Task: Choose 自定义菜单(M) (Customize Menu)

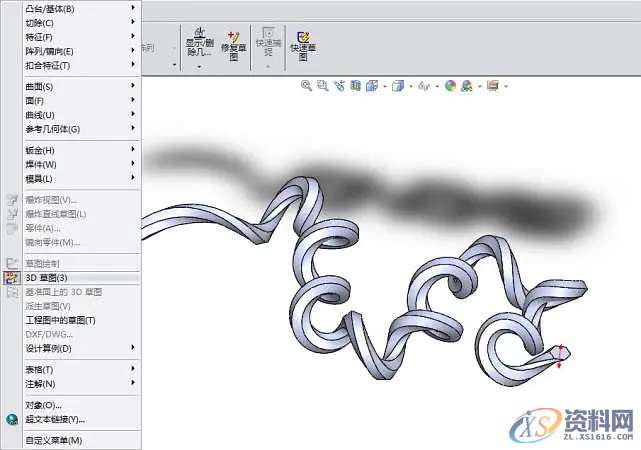Action: [81, 441]
